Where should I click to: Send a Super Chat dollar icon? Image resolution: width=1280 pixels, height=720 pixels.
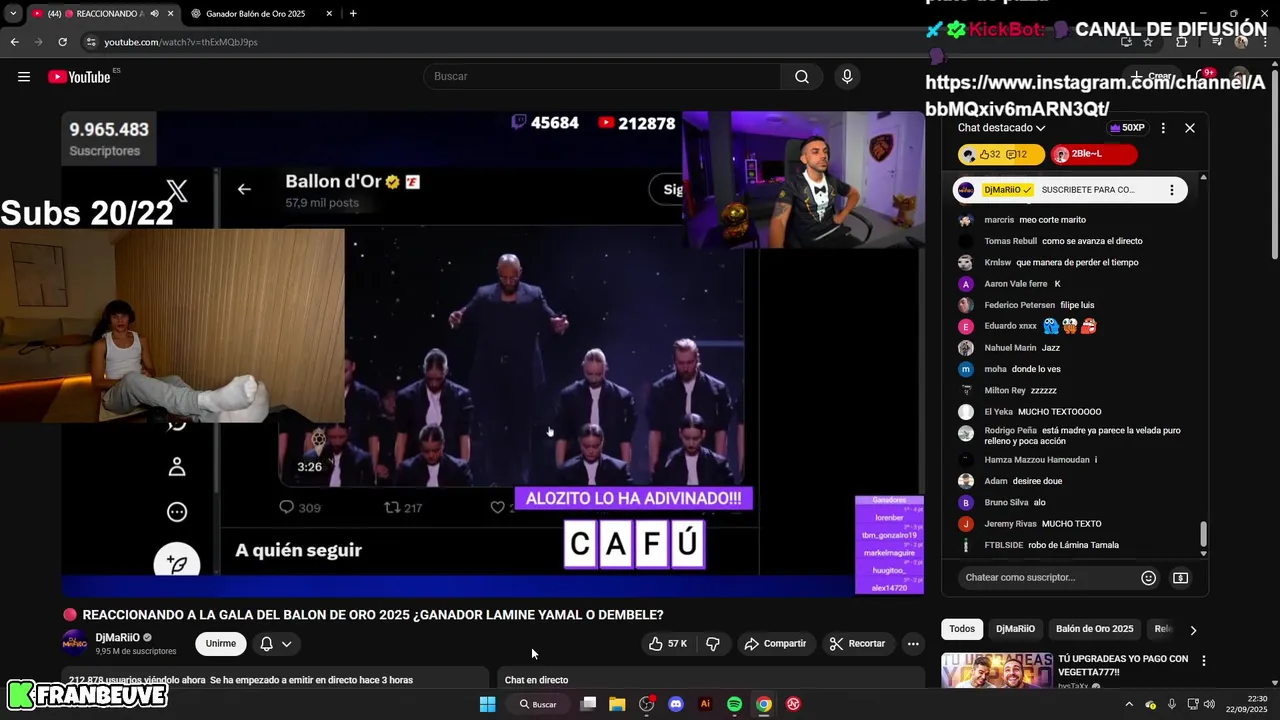click(1180, 578)
